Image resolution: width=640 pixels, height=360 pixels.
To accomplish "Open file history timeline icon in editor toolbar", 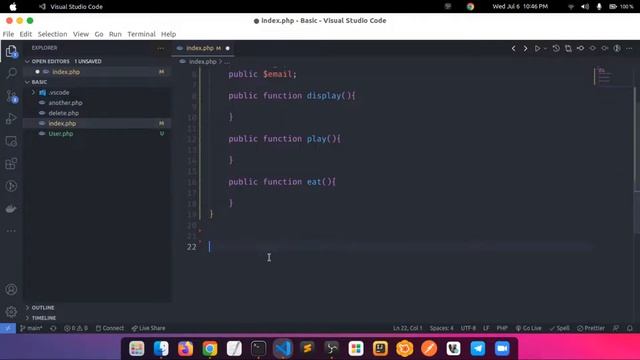I will click(x=556, y=48).
